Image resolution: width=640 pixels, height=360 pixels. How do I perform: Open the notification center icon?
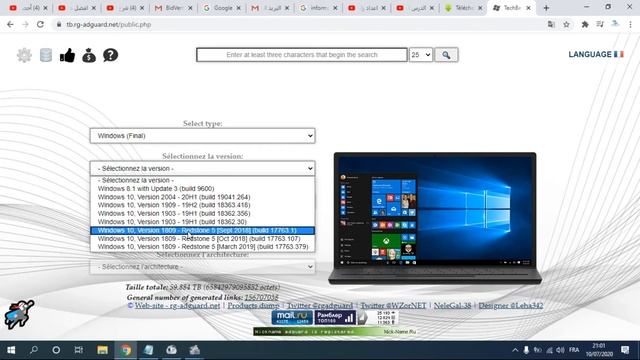point(625,350)
